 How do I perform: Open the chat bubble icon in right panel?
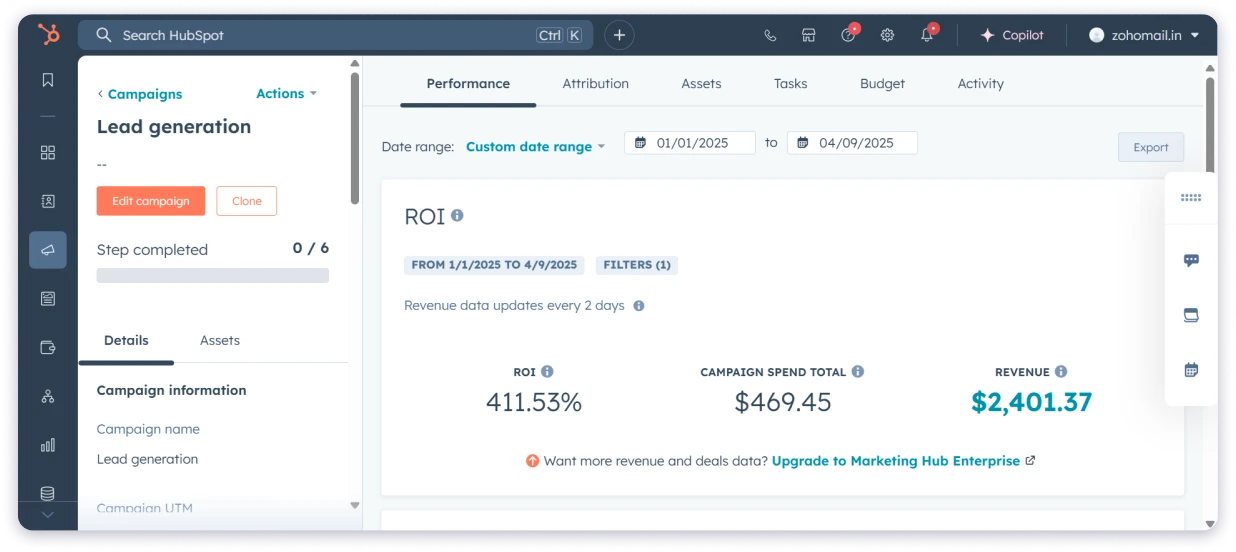coord(1191,260)
